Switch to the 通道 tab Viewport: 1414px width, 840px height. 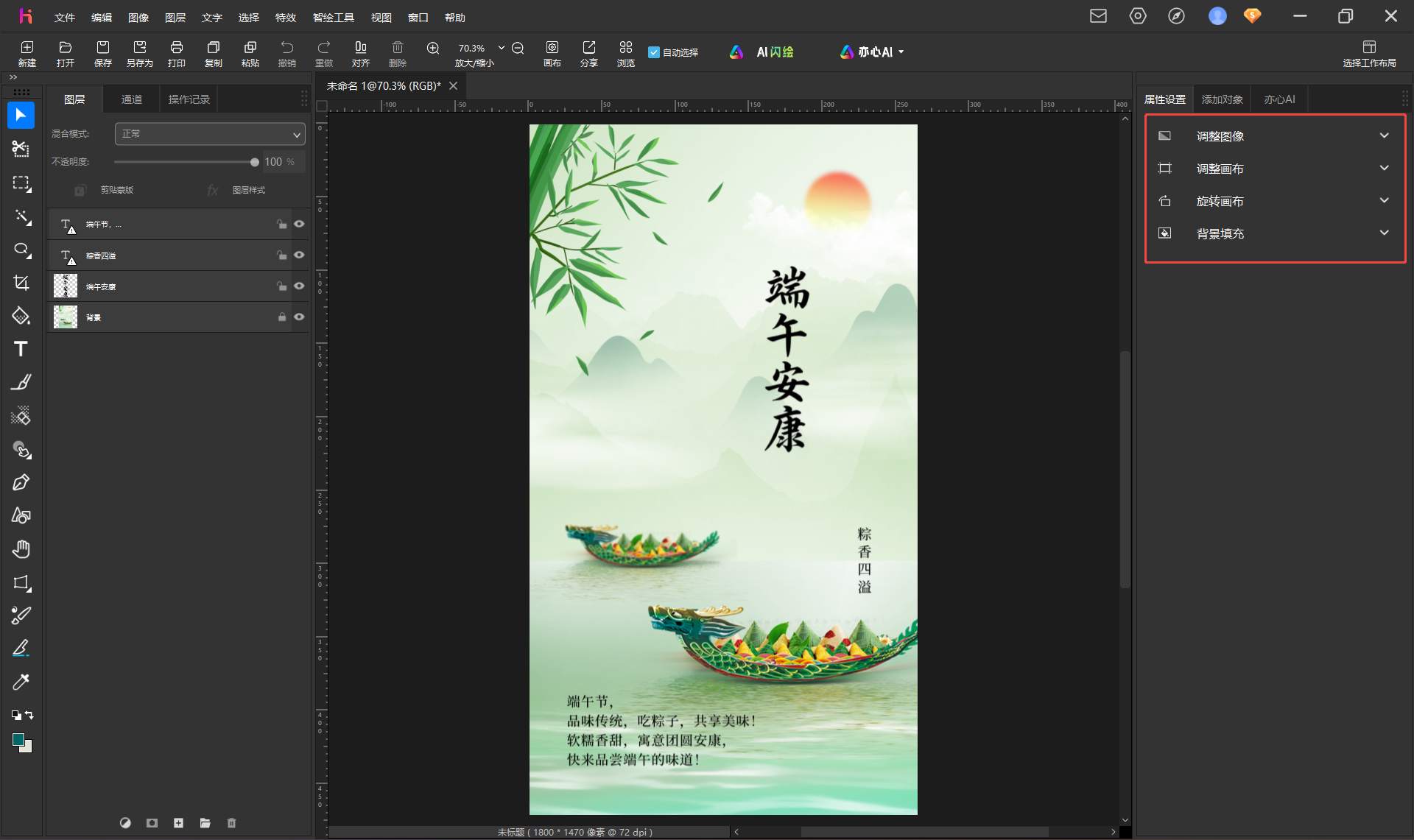(x=132, y=99)
